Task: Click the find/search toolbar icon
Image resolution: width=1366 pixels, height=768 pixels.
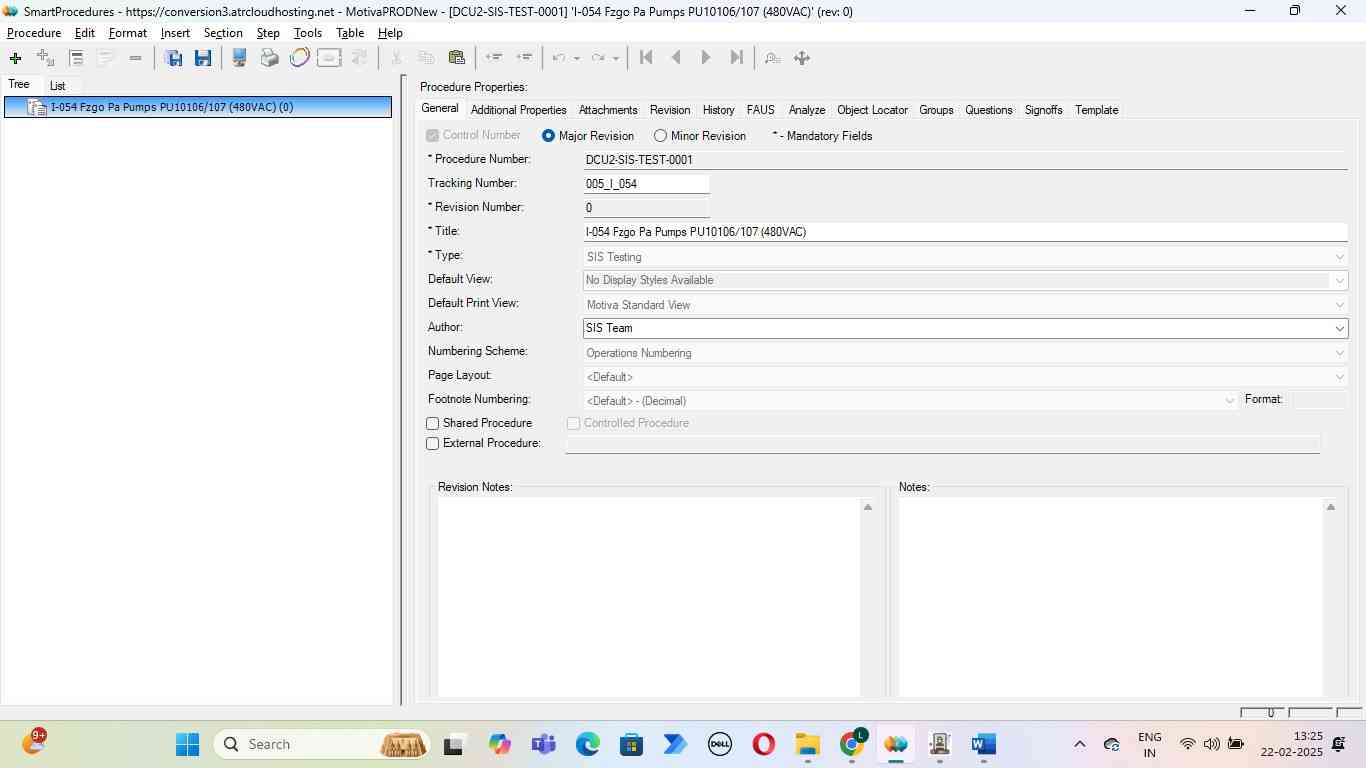Action: pyautogui.click(x=772, y=58)
